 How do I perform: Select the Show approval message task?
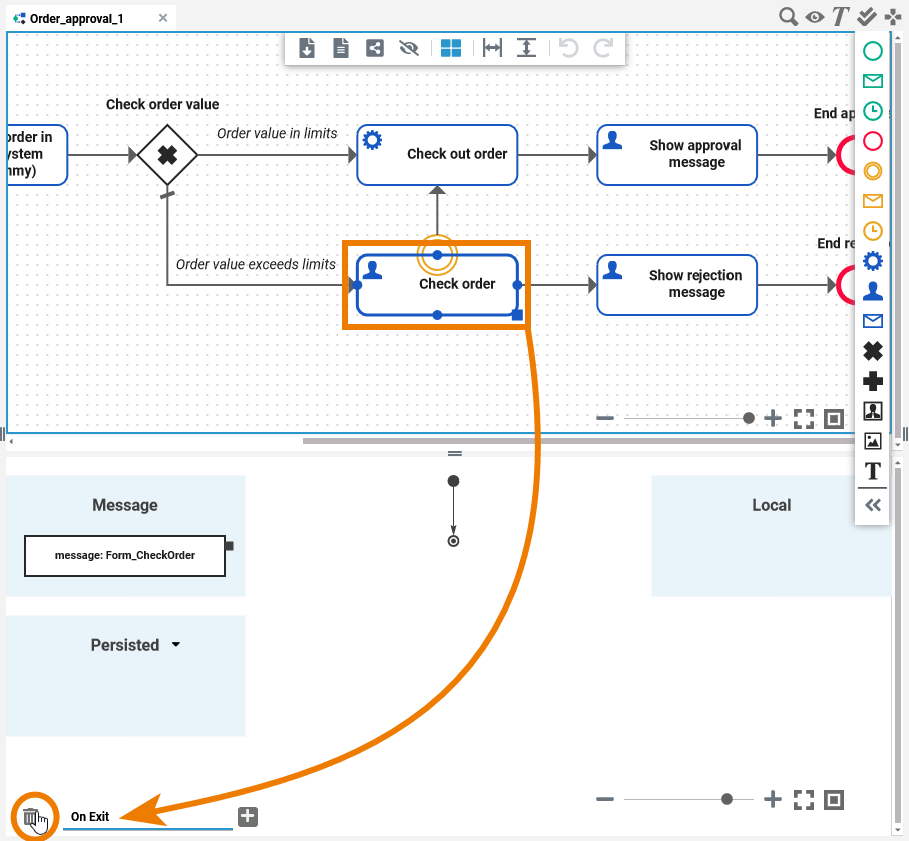[677, 155]
